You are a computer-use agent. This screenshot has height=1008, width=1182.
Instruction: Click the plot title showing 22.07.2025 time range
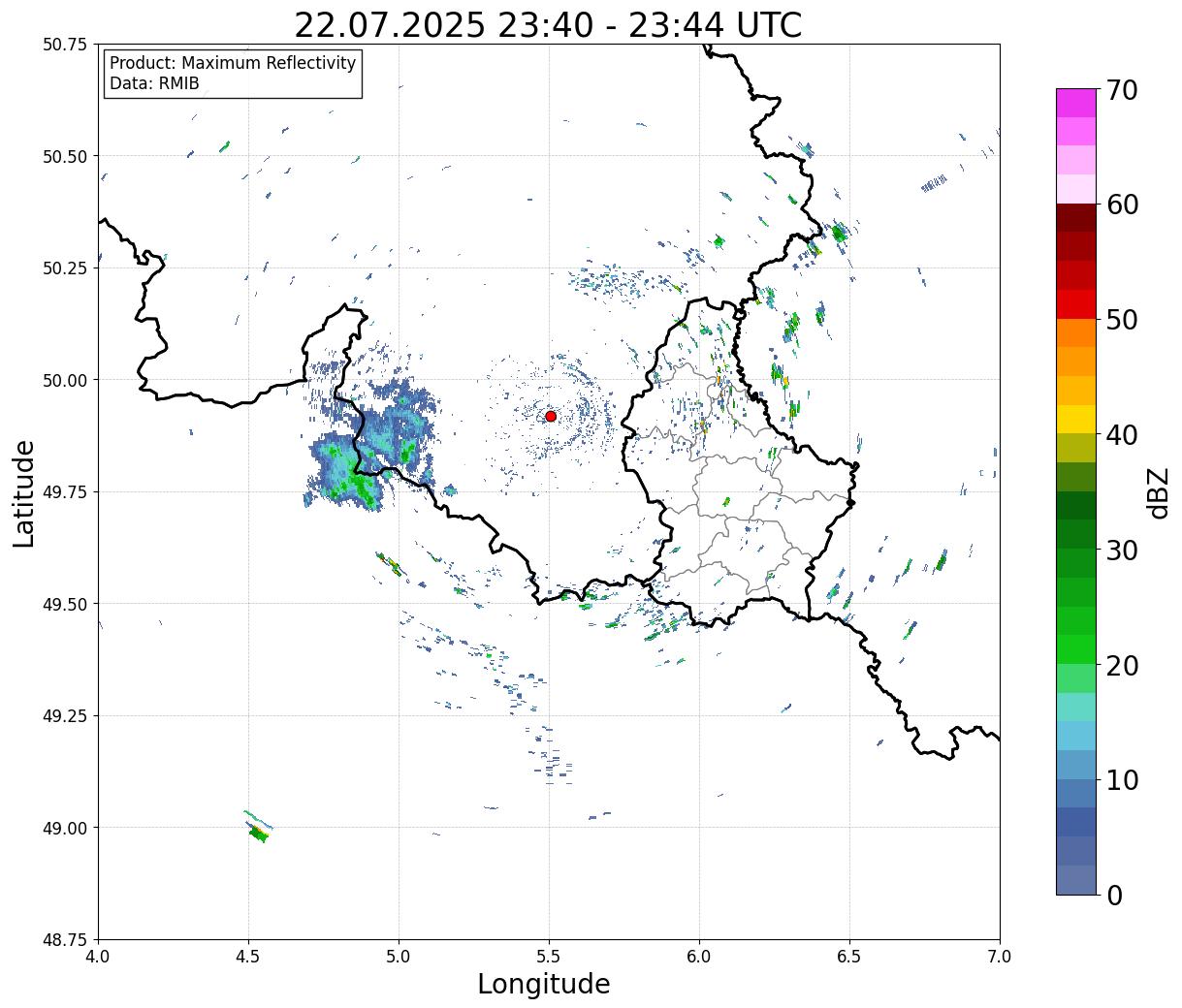548,25
